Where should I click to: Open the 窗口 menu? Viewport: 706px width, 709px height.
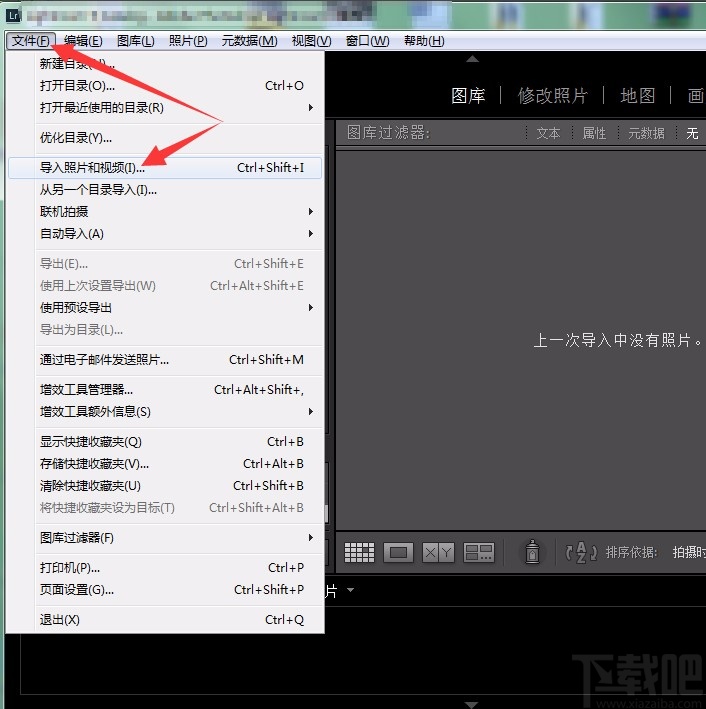click(367, 41)
